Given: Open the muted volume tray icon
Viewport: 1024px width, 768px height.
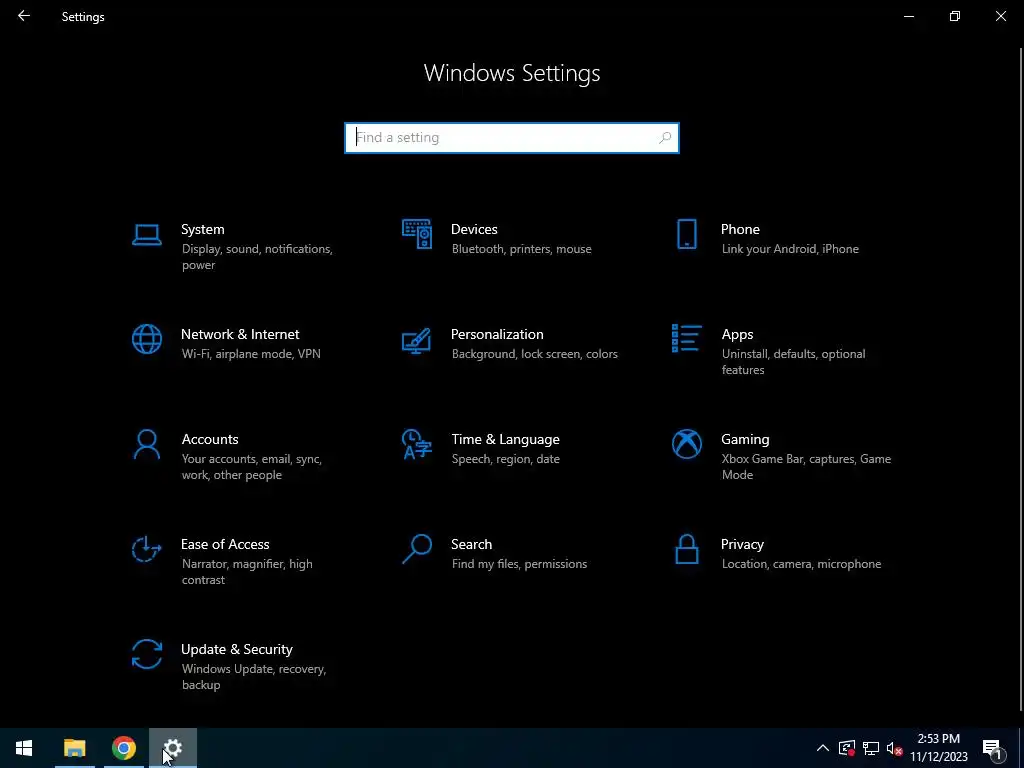Looking at the screenshot, I should click(x=895, y=748).
